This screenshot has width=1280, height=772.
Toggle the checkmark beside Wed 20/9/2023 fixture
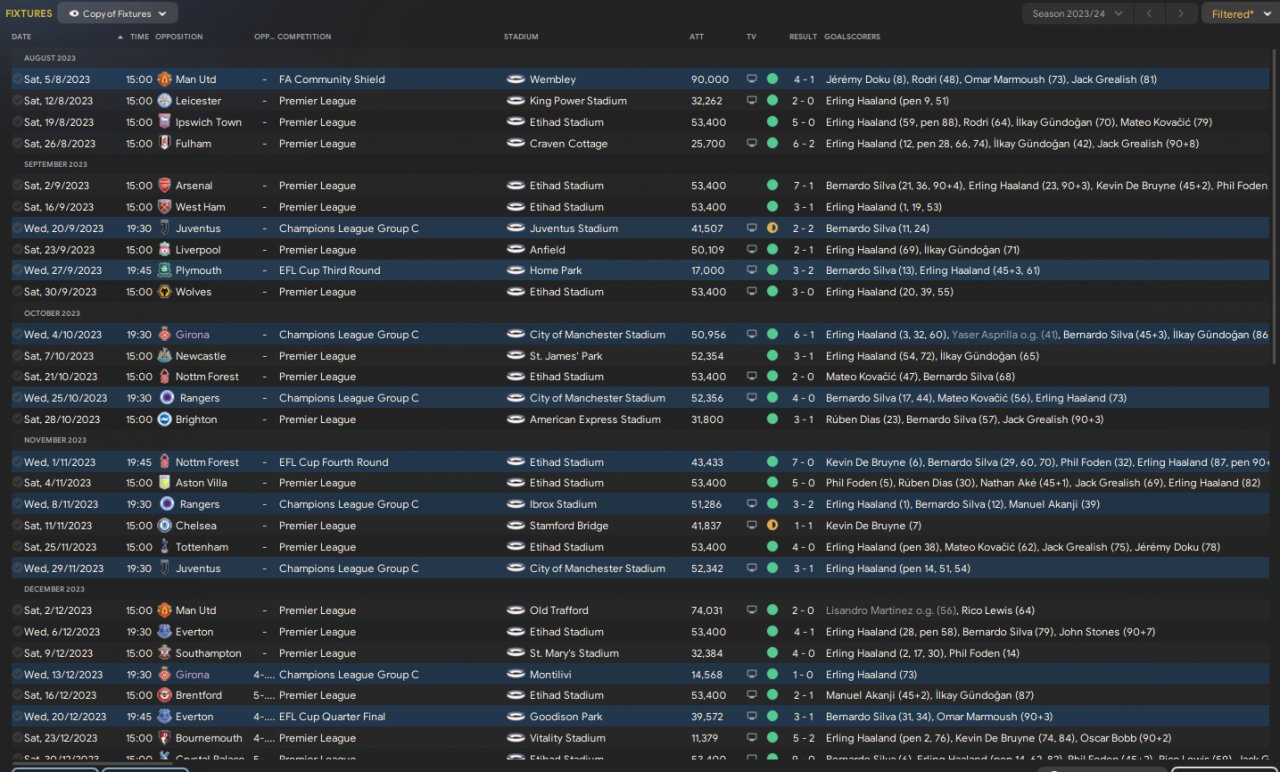point(17,229)
